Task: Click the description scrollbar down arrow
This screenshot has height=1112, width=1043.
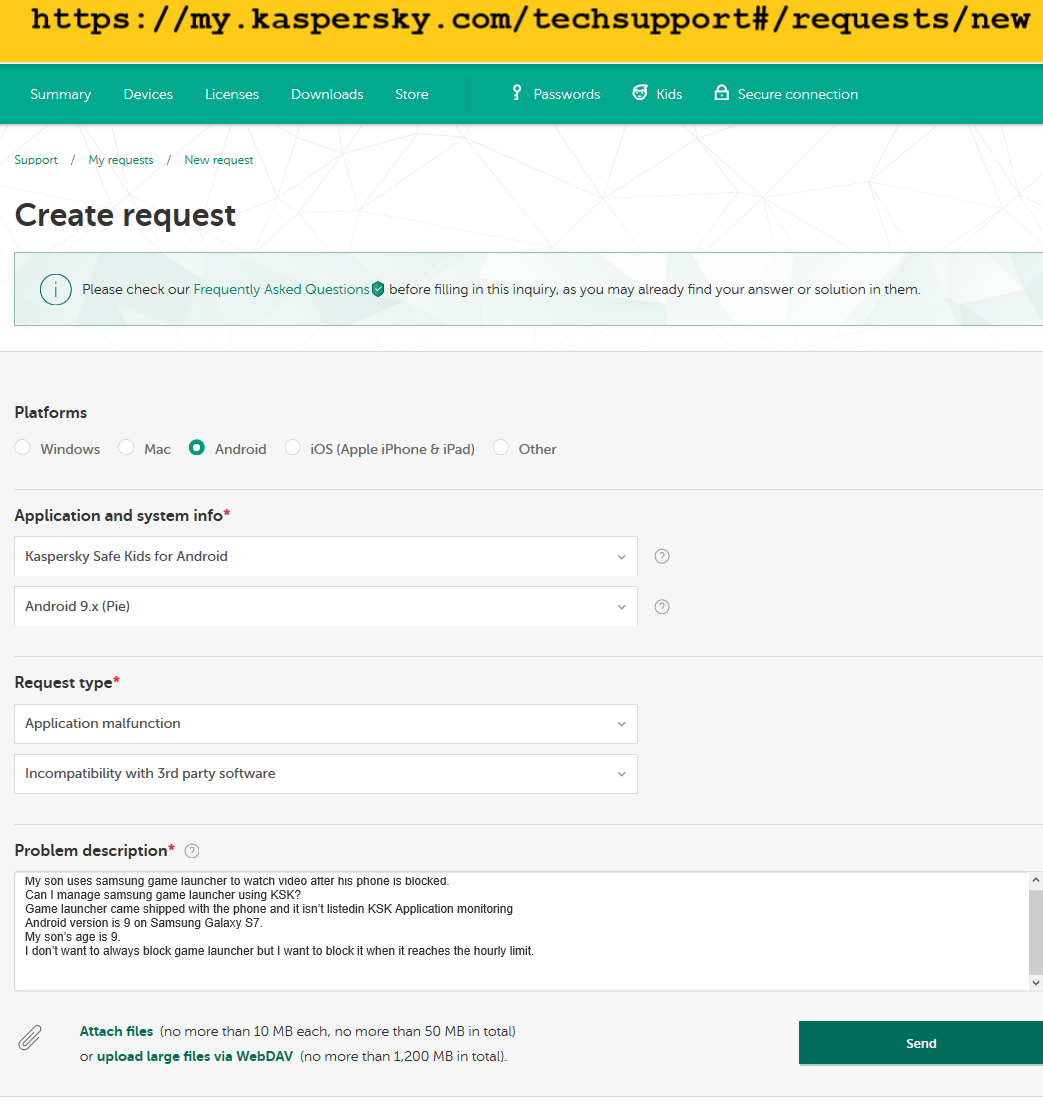Action: coord(1036,983)
